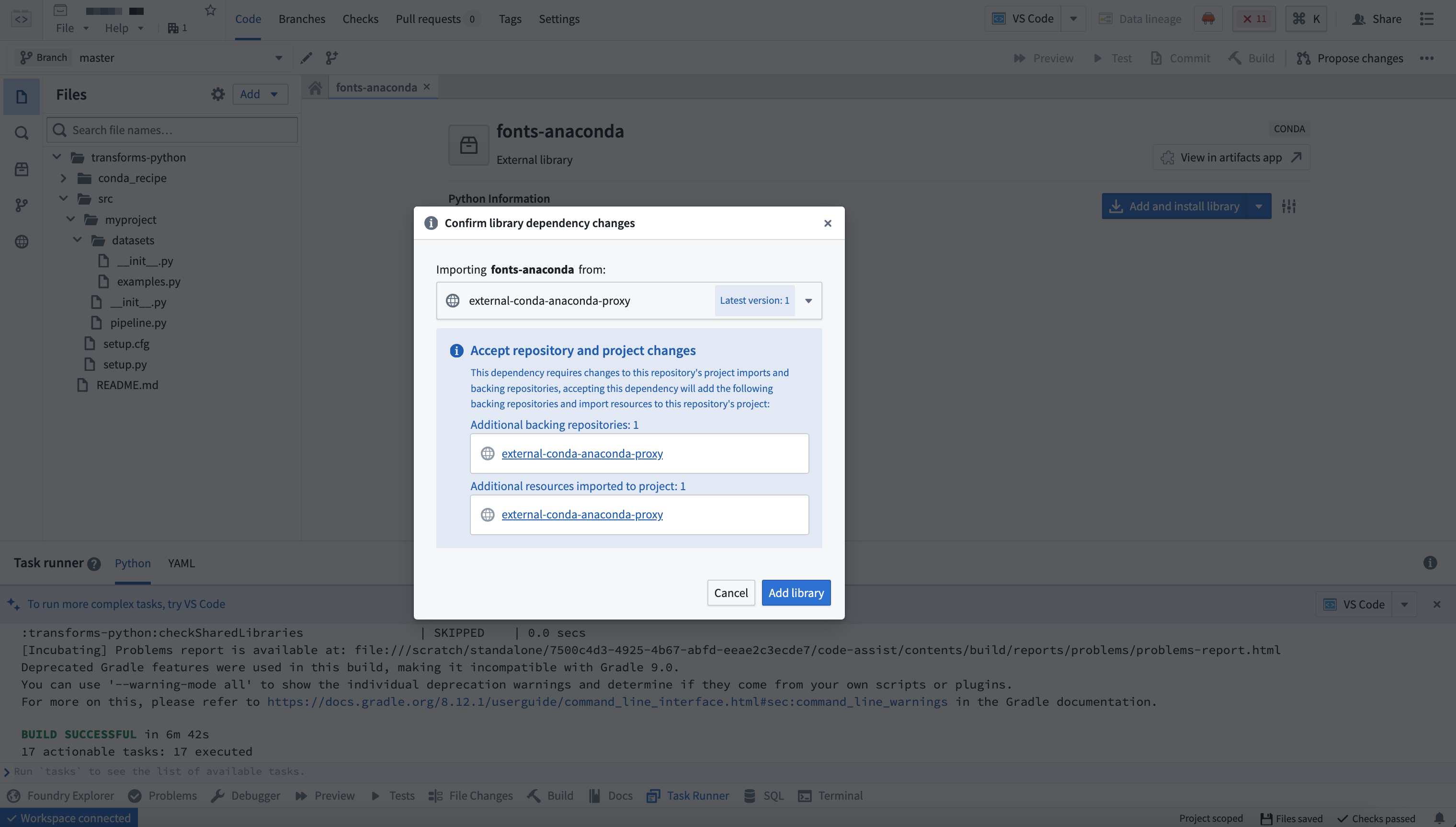Click the pencil edit branch icon
The image size is (1456, 827).
(307, 58)
